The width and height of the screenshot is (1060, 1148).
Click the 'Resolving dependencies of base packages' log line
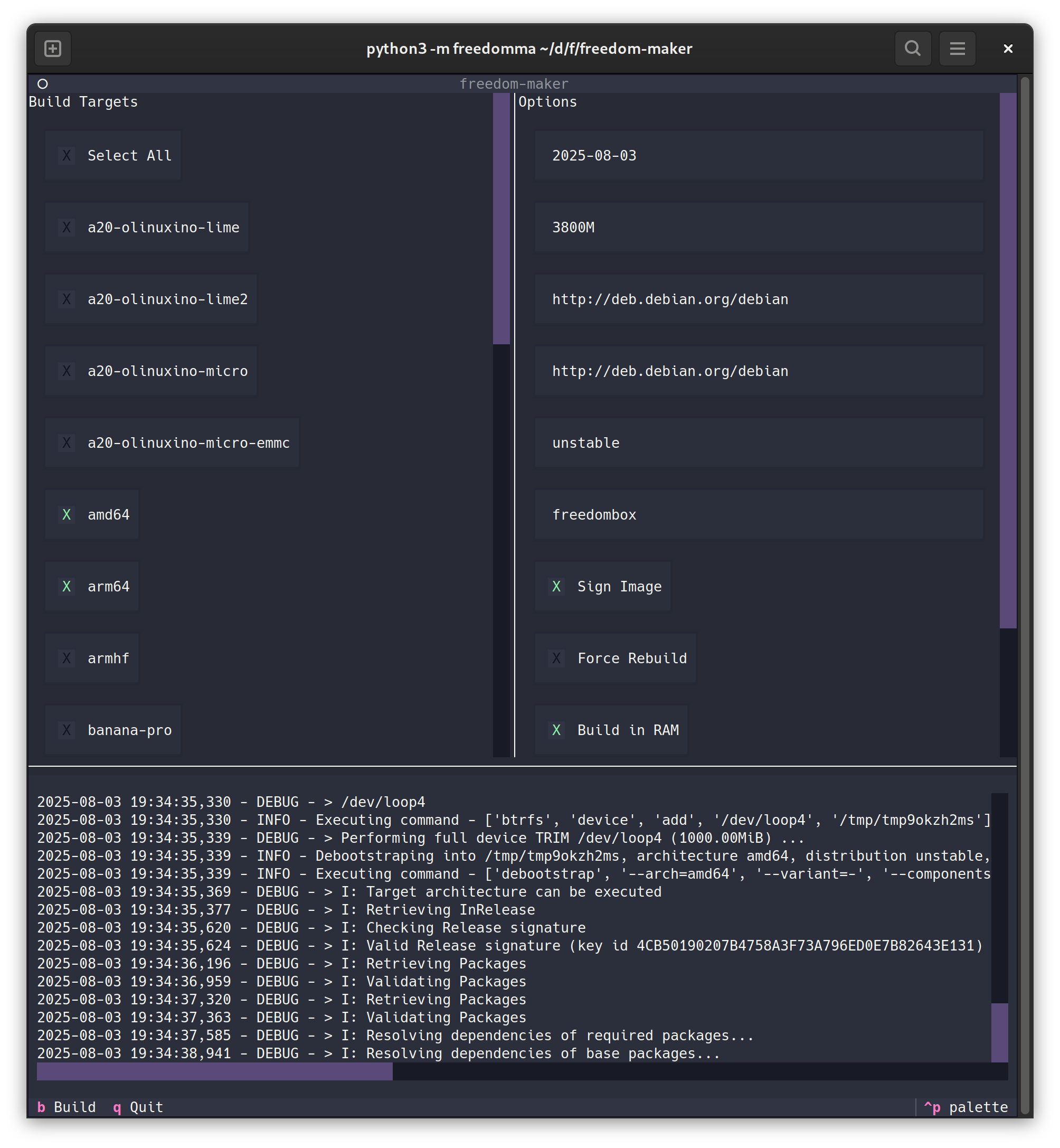click(x=378, y=1053)
